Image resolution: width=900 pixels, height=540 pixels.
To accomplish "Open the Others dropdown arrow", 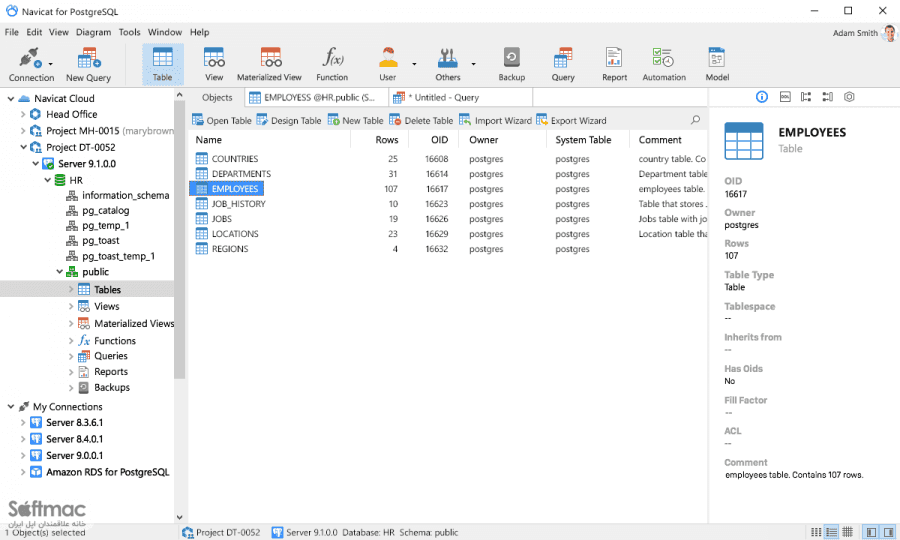I will point(474,64).
